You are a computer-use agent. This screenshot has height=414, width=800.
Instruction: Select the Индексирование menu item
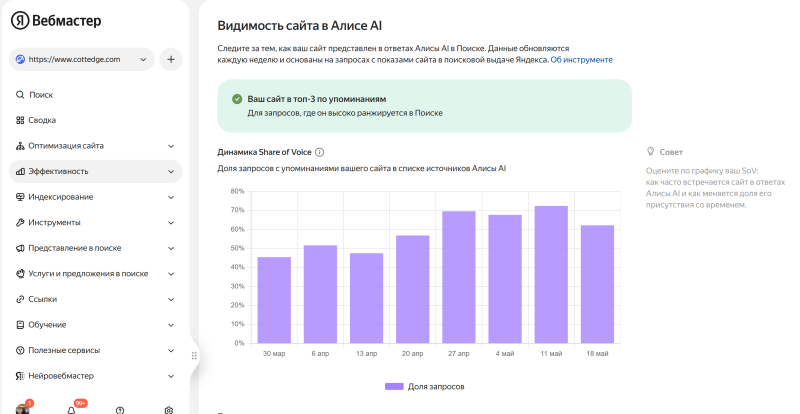point(95,197)
